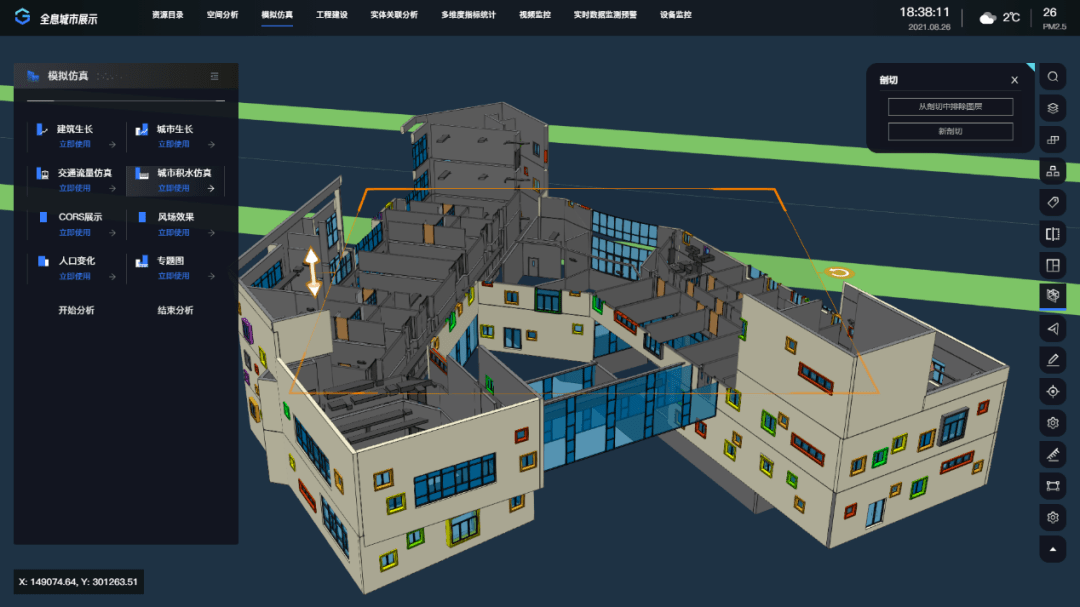
Task: Click the hierarchy tree structure icon
Action: coord(1052,171)
